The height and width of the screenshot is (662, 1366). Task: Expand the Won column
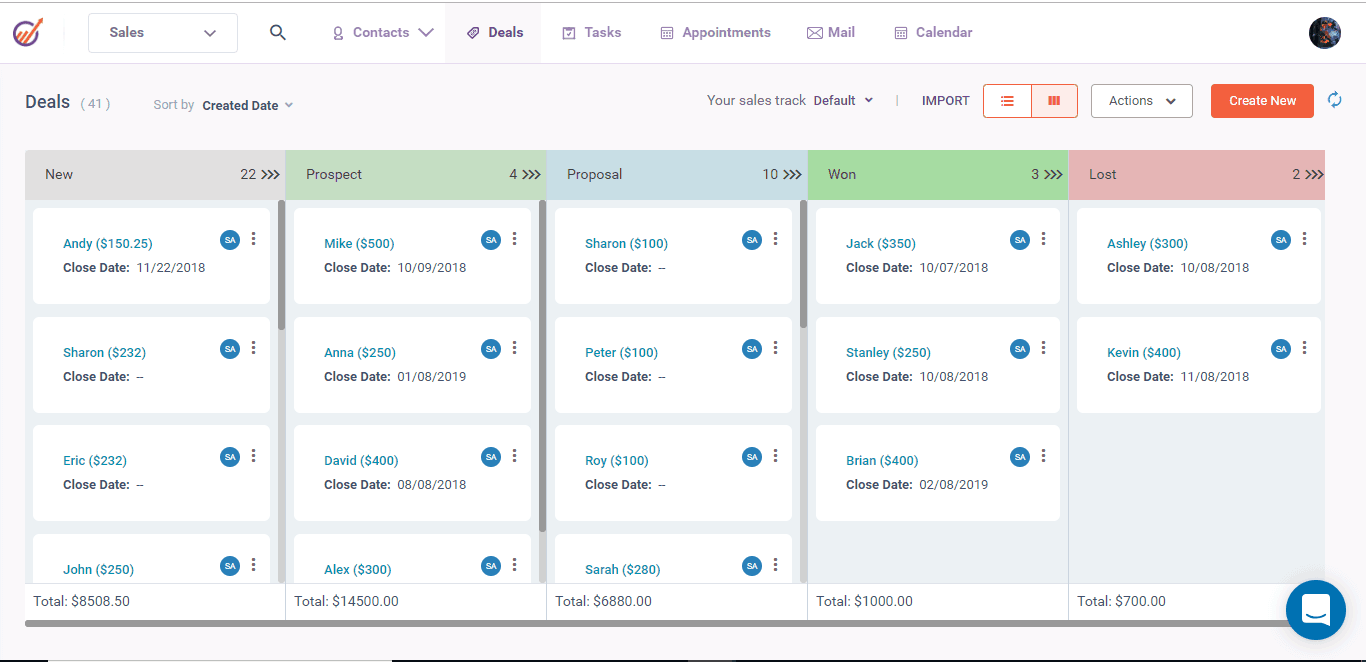click(1050, 173)
